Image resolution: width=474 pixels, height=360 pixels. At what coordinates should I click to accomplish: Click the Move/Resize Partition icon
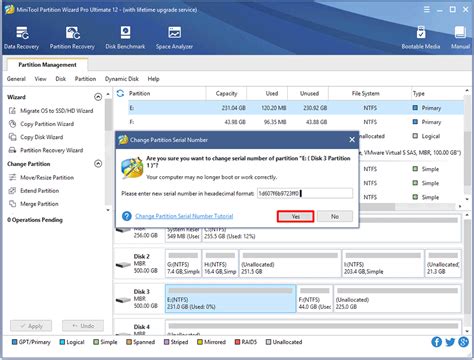tap(12, 177)
